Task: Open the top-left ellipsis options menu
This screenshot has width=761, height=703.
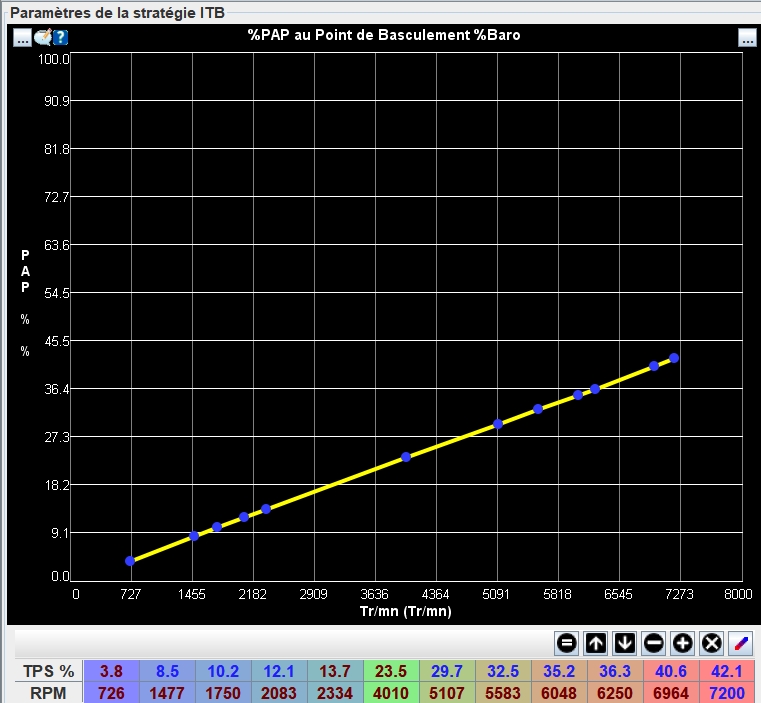Action: tap(23, 38)
